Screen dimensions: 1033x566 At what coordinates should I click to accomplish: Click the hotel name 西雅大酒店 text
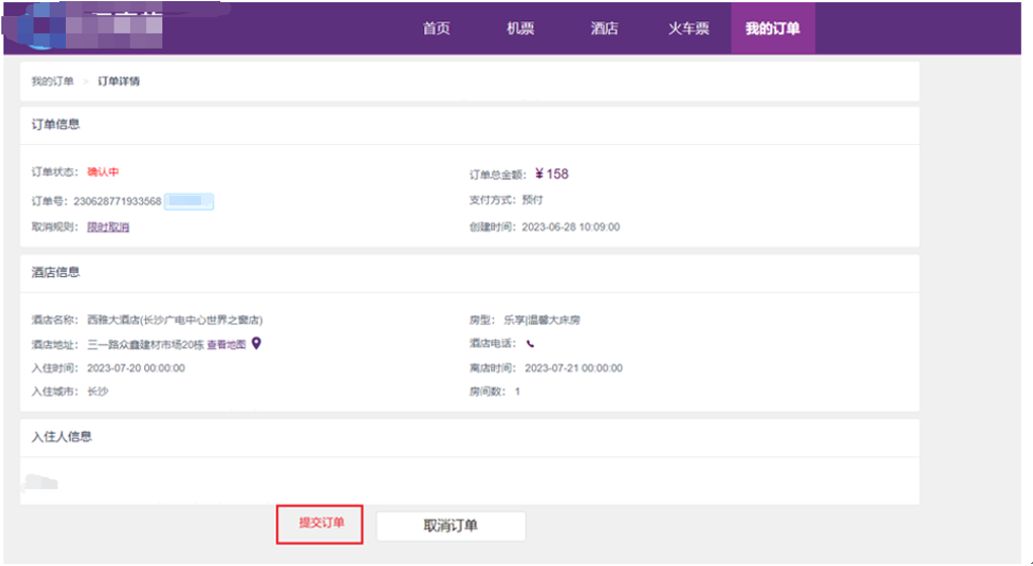pos(175,320)
